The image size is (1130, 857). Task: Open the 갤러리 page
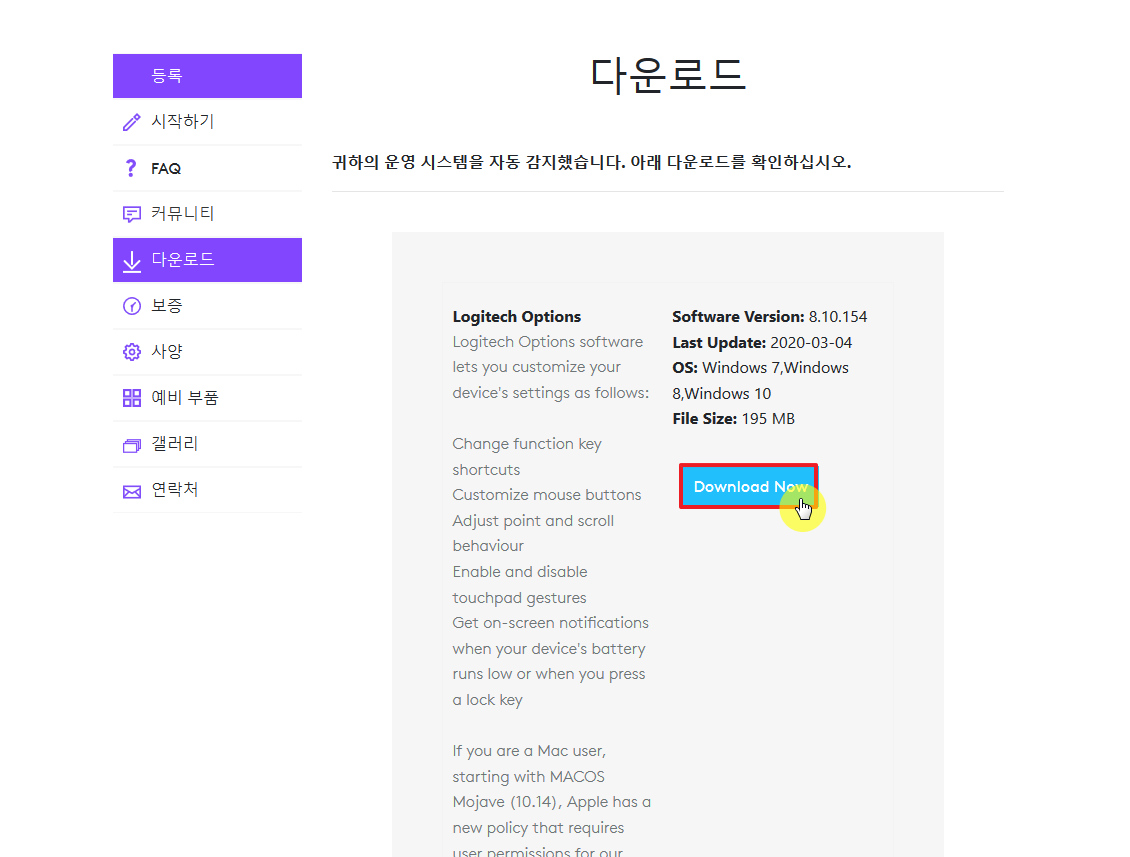pos(208,444)
